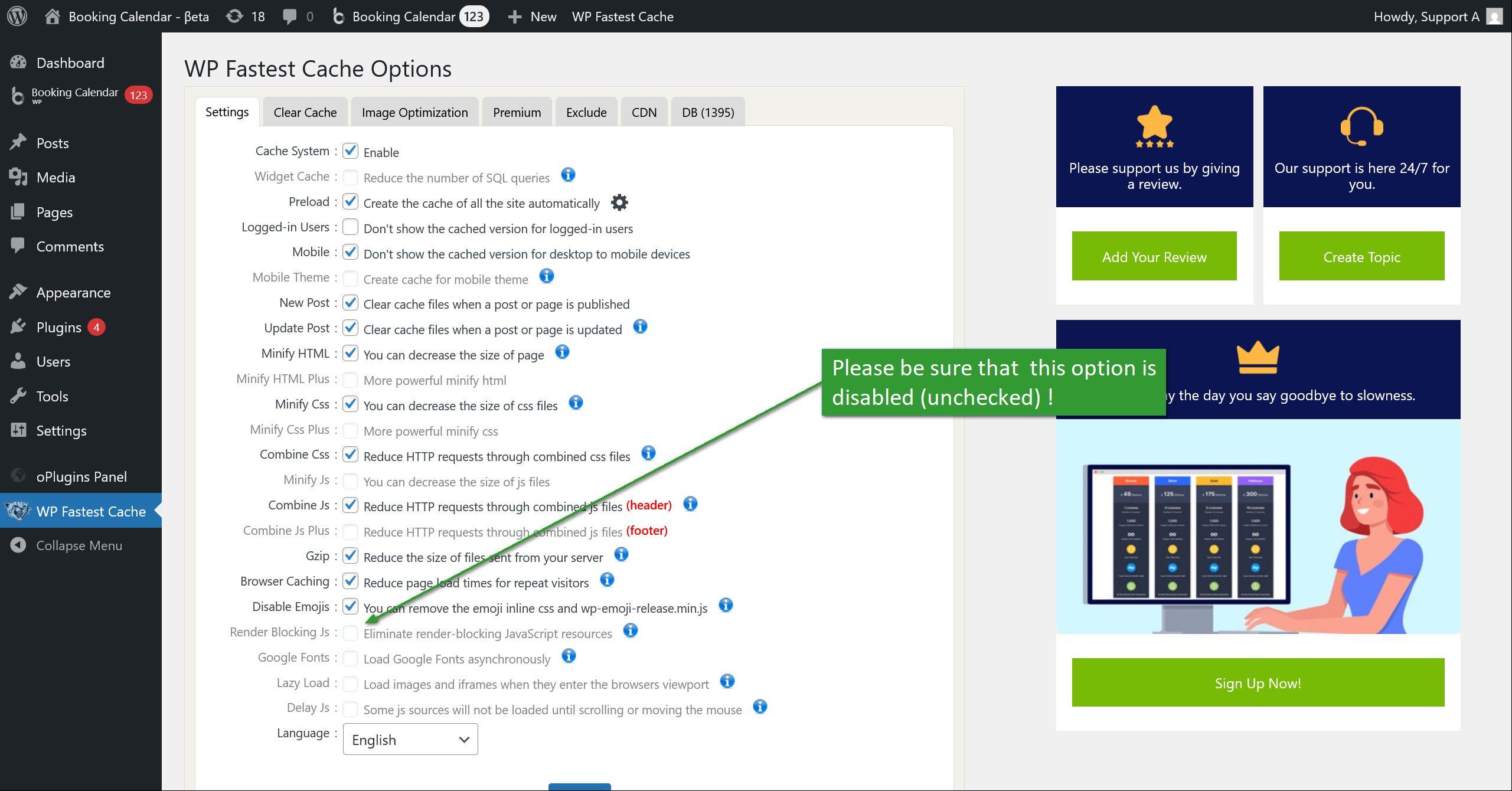Screen dimensions: 1512x791
Task: Uncheck the Disable Emojis checkbox
Action: pos(351,606)
